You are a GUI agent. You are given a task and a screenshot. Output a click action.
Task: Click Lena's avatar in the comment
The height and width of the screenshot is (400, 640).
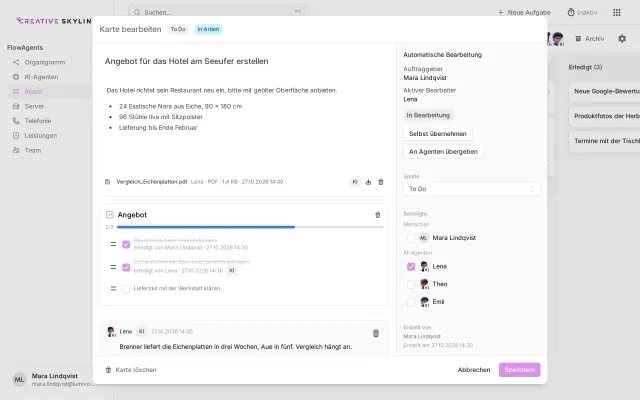coord(111,331)
